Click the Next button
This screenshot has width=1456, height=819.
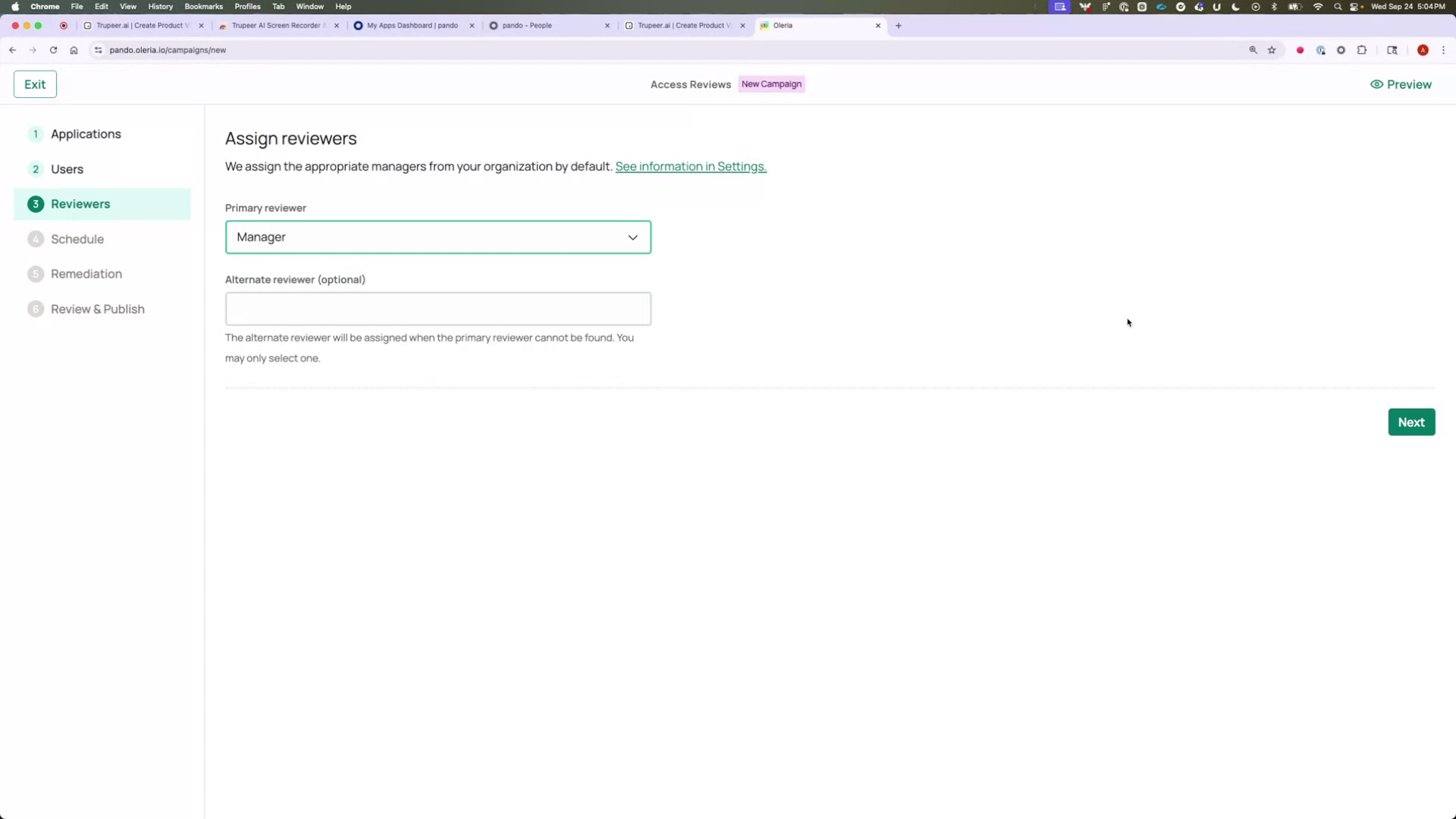click(1411, 422)
